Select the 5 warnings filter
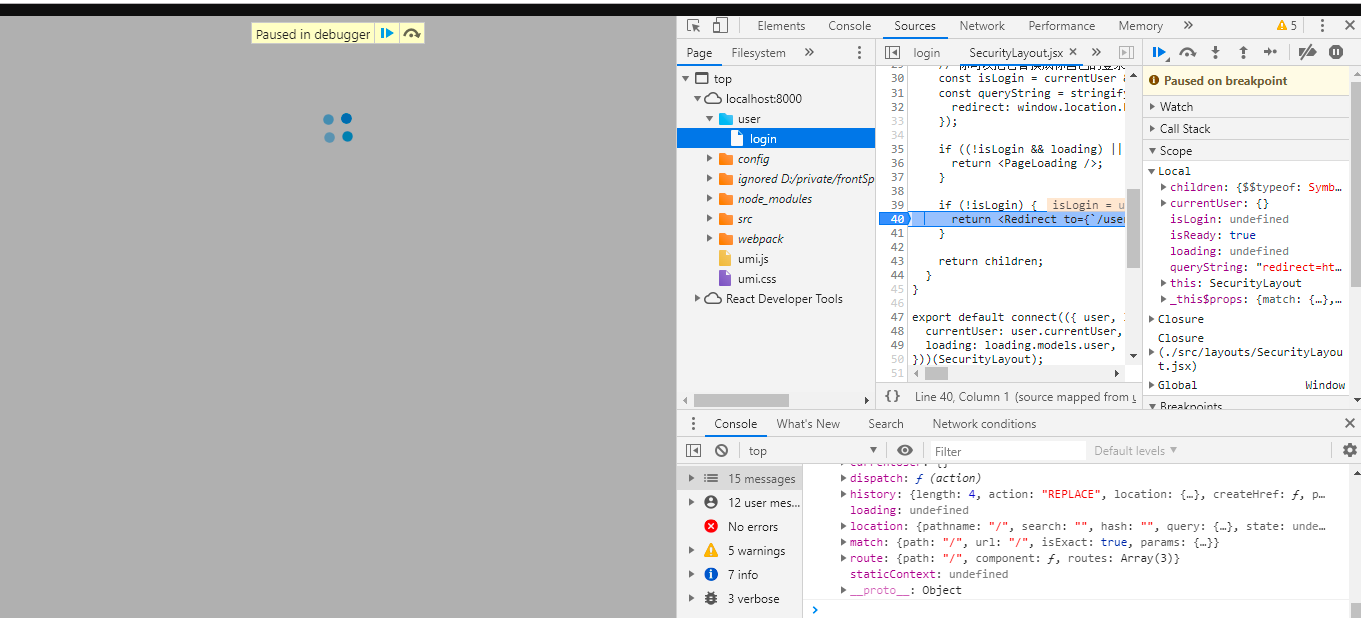This screenshot has width=1361, height=618. click(x=739, y=551)
